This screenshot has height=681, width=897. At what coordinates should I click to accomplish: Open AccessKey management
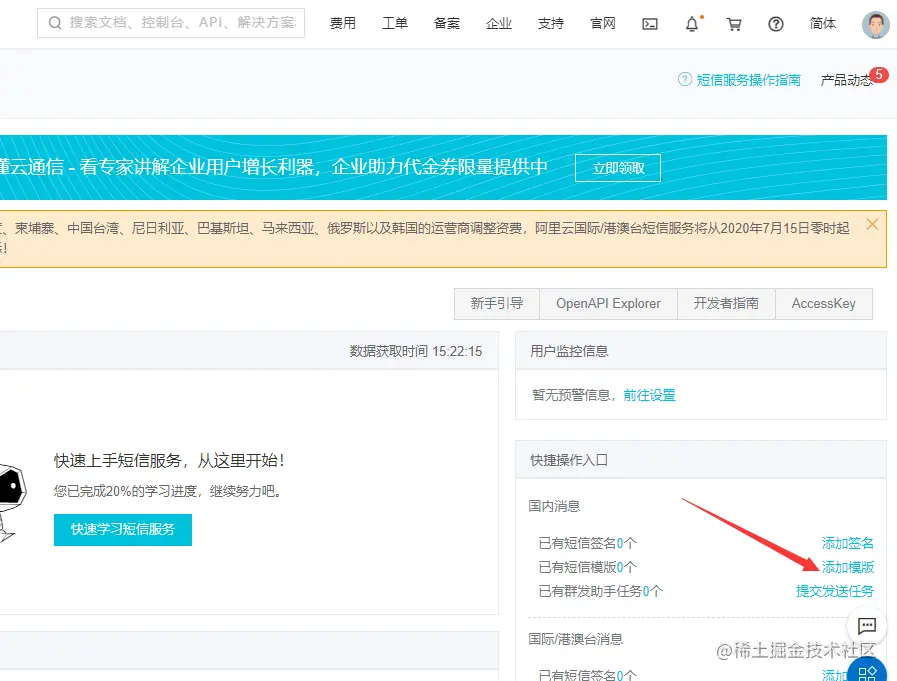pyautogui.click(x=824, y=303)
